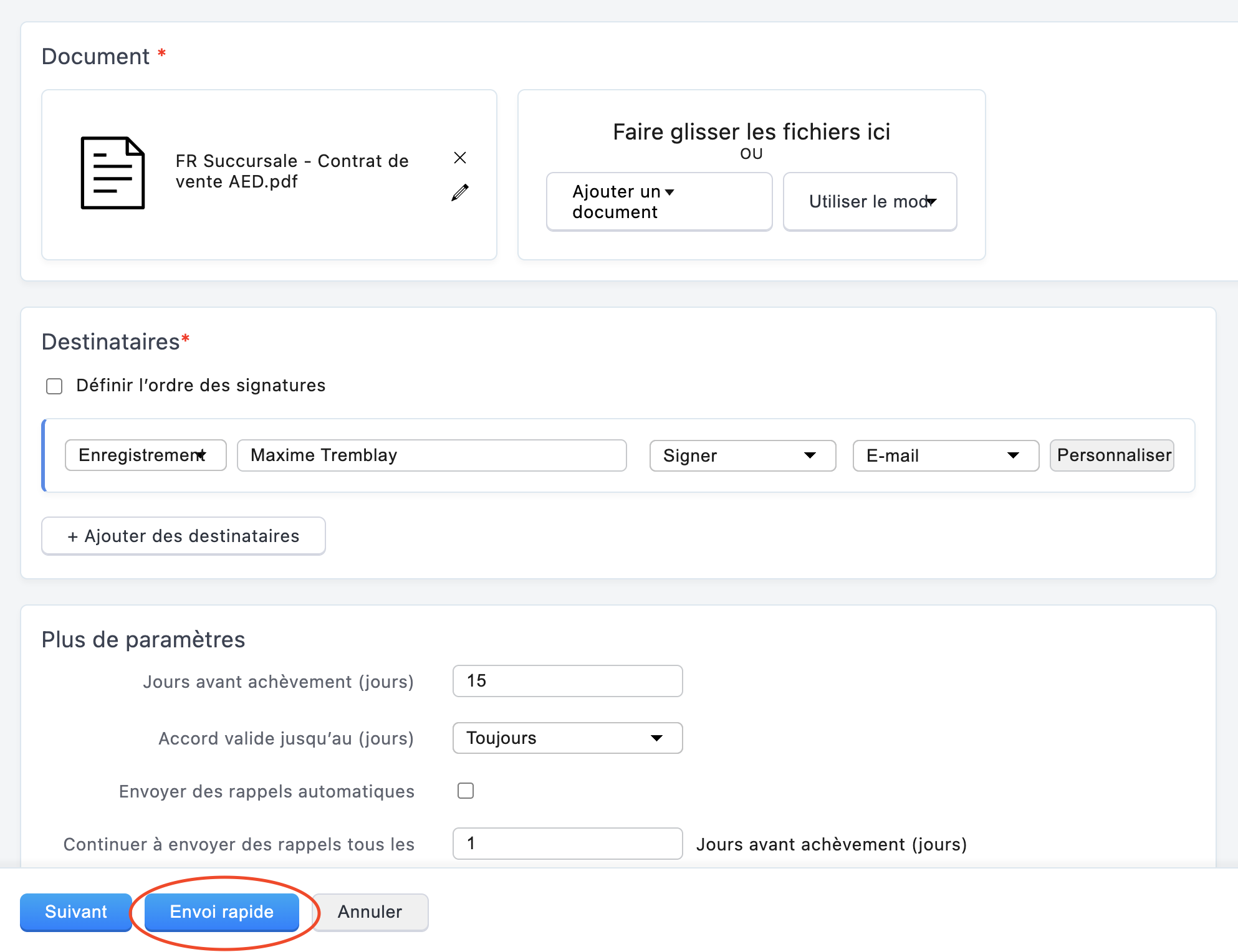Click the Personnaliser button
This screenshot has width=1238, height=952.
pyautogui.click(x=1112, y=455)
